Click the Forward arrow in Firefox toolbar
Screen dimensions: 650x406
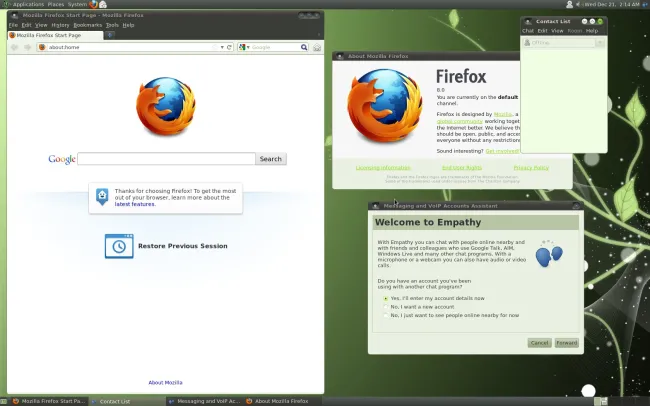[x=27, y=47]
